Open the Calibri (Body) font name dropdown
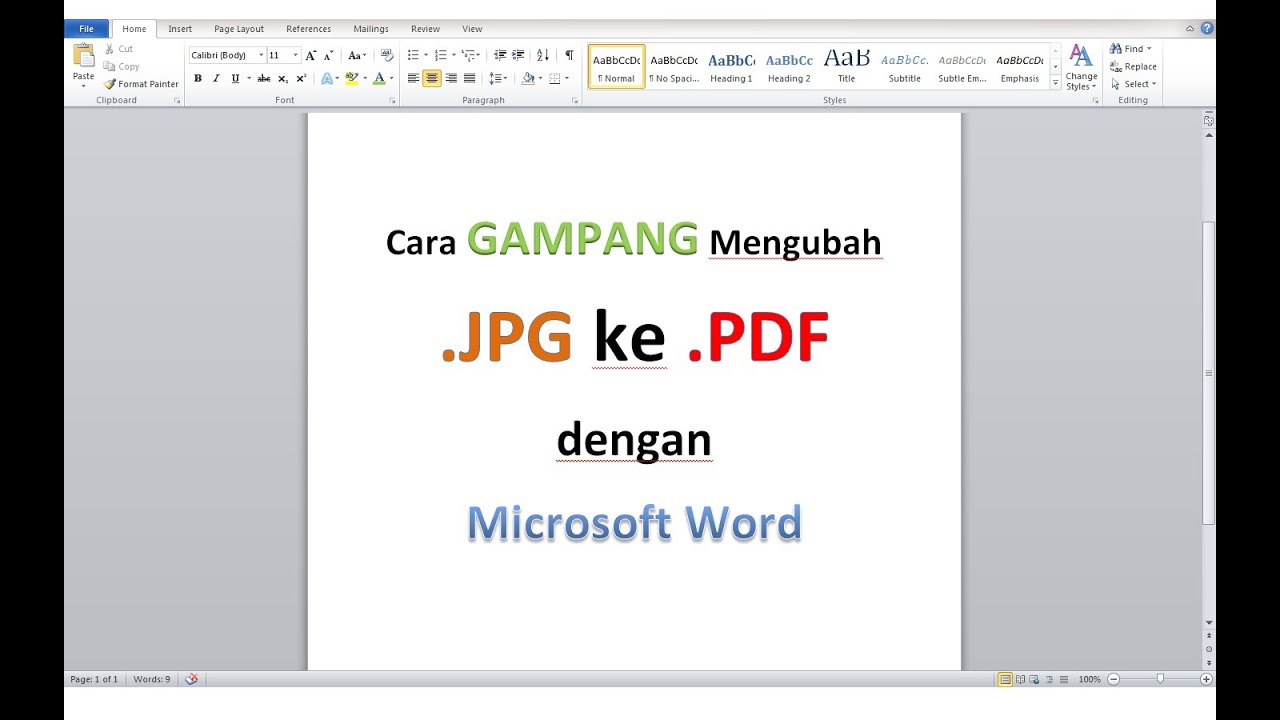 click(x=261, y=56)
